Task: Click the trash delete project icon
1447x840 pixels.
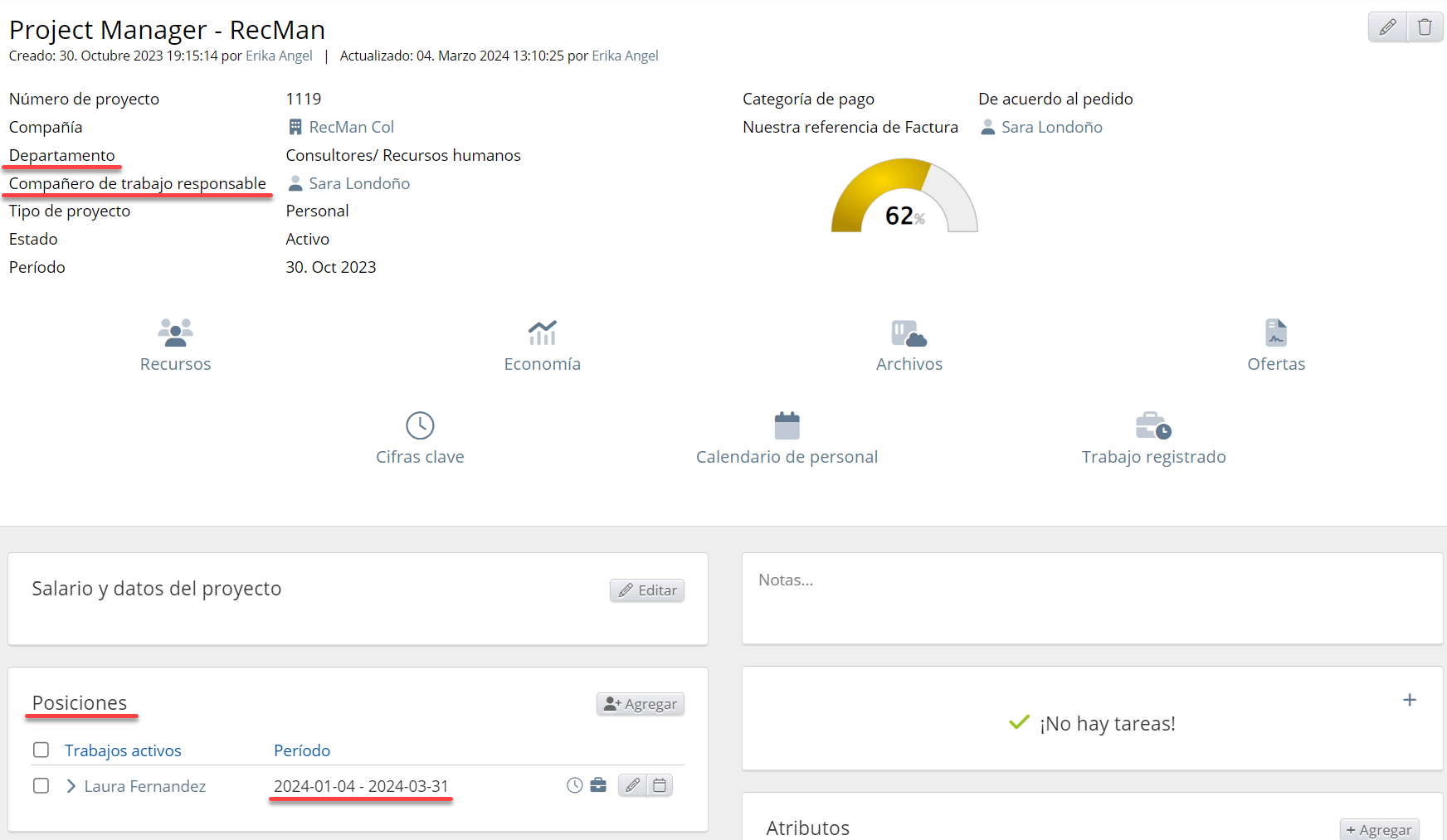Action: coord(1425,27)
